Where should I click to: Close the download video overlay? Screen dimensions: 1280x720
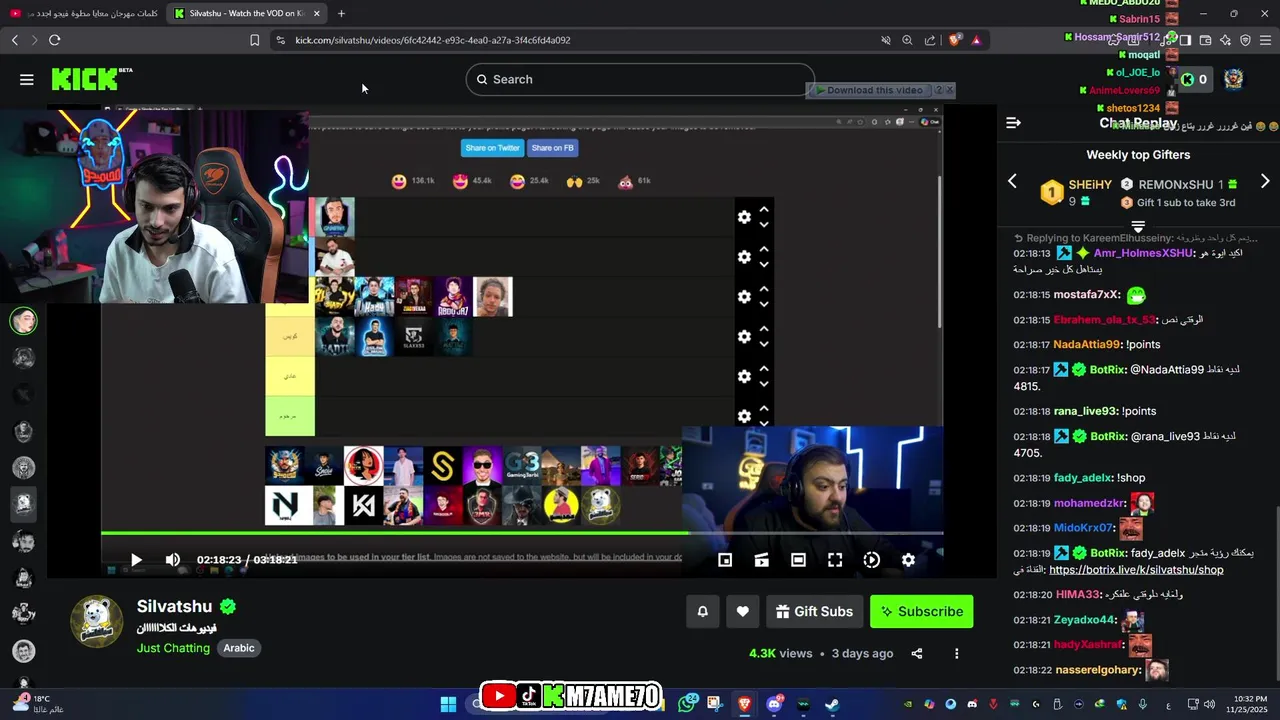click(950, 90)
